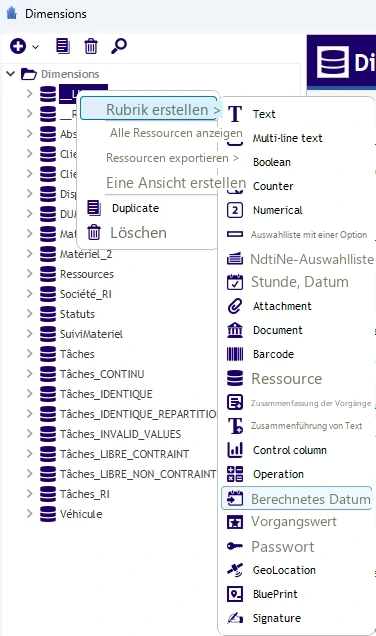Expand the Tâches tree node

[30, 354]
